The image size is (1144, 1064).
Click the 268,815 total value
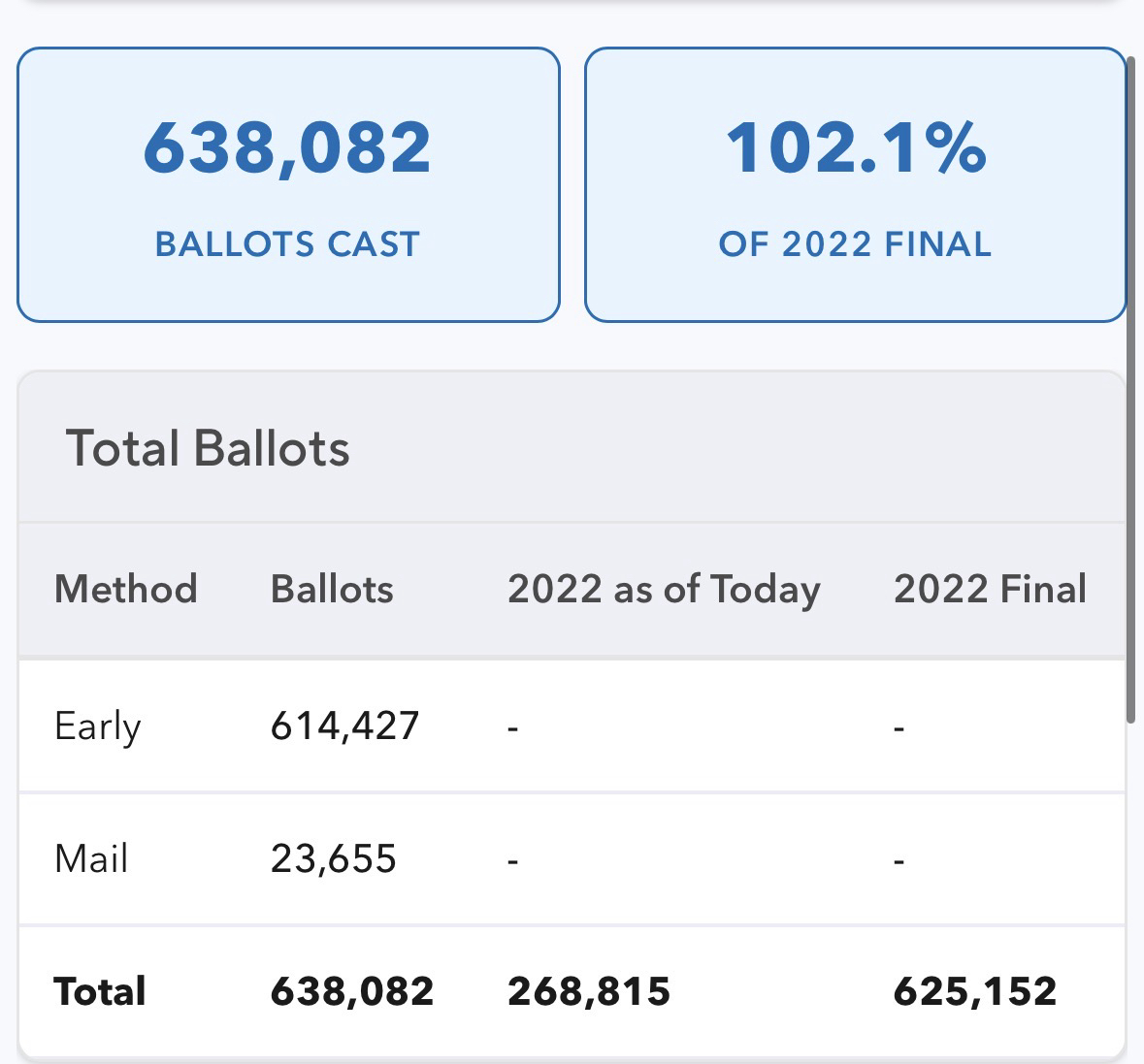pos(589,991)
